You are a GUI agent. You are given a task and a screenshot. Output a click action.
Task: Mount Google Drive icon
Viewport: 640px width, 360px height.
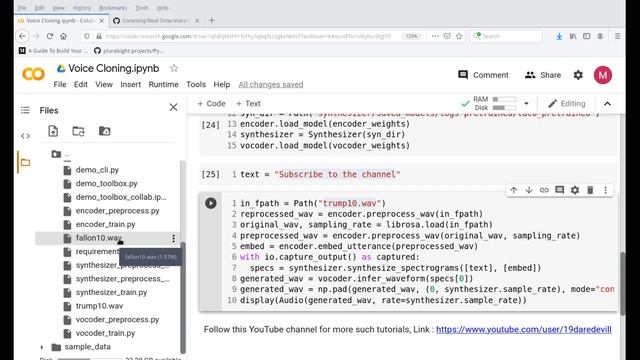[104, 131]
